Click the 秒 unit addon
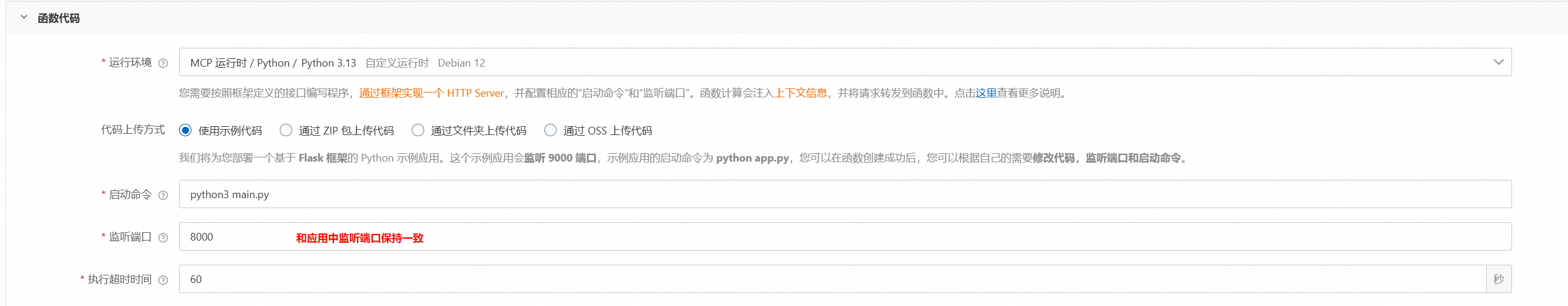Viewport: 1568px width, 306px height. coord(1498,279)
